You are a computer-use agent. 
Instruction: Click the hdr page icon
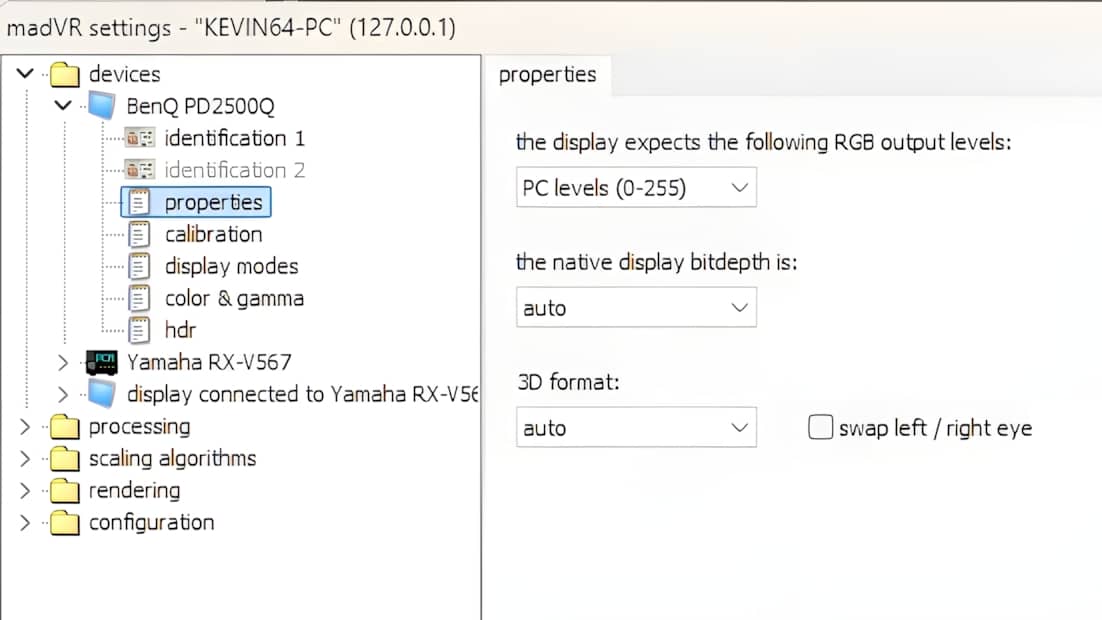click(141, 330)
